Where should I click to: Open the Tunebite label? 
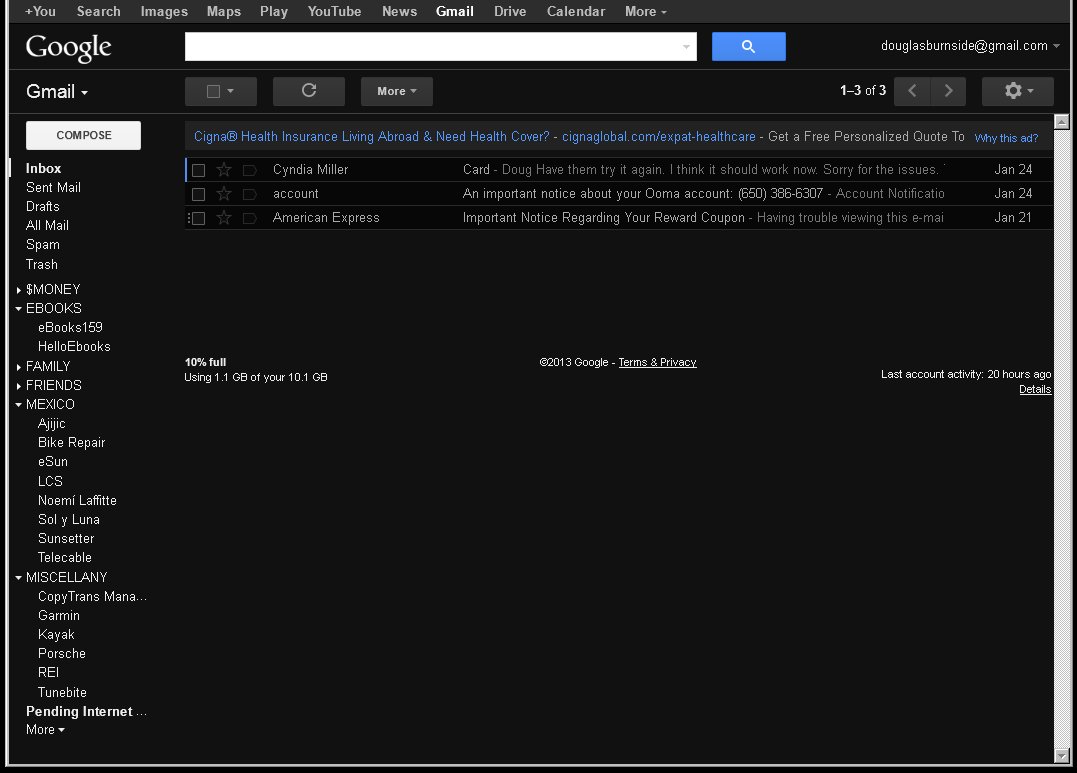62,693
